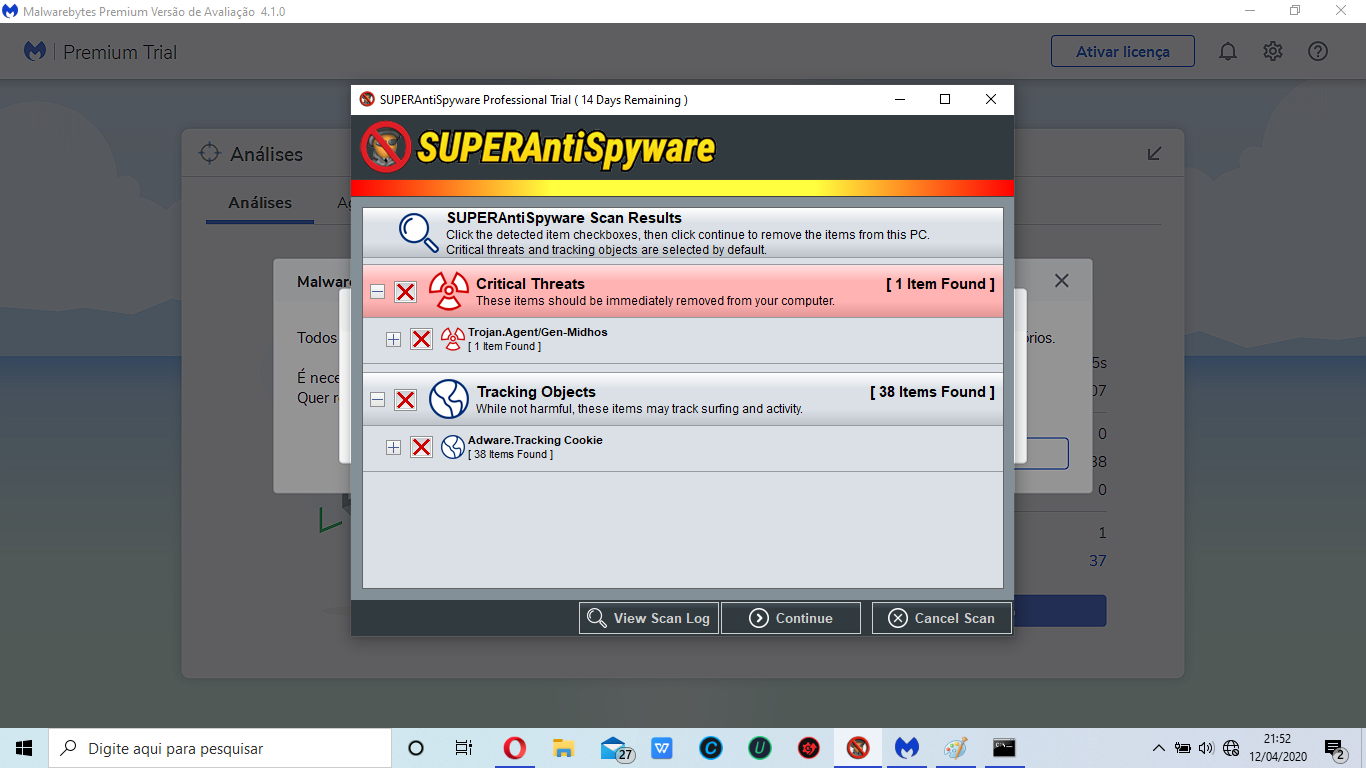
Task: Minimize the SUPERAntiSpyware window
Action: tap(899, 99)
